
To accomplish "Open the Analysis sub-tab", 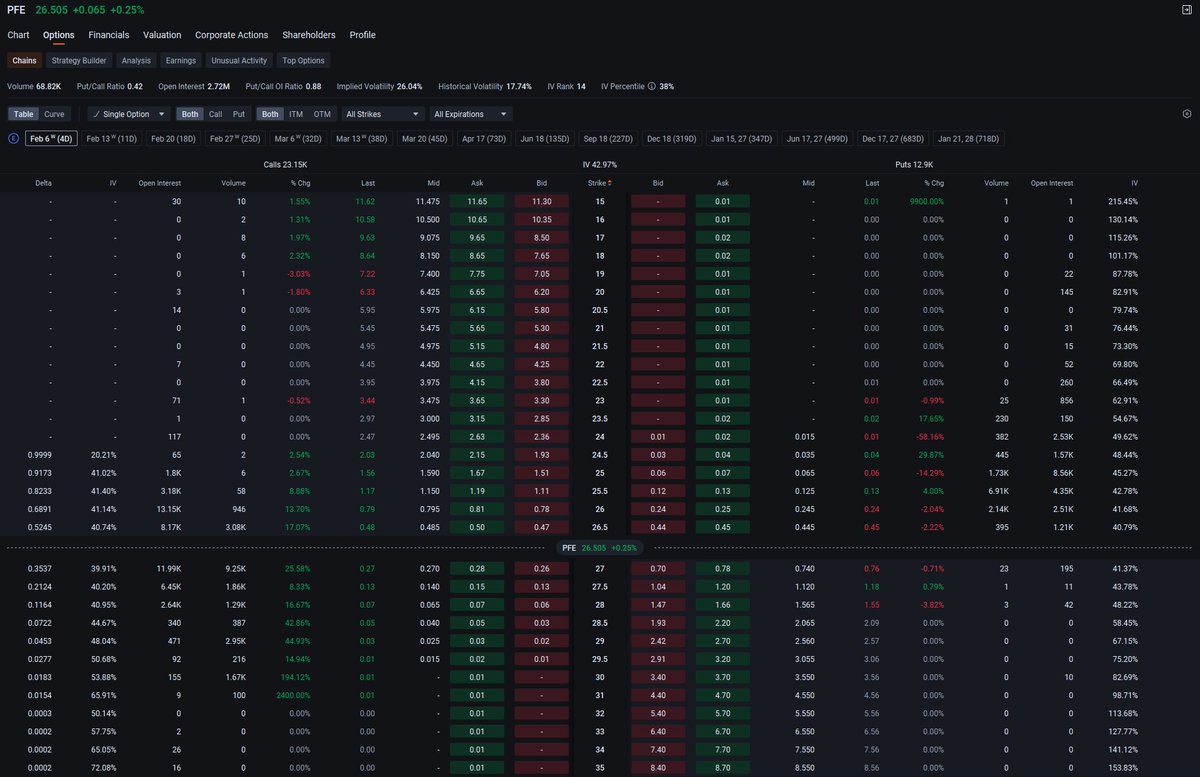I will [x=136, y=61].
